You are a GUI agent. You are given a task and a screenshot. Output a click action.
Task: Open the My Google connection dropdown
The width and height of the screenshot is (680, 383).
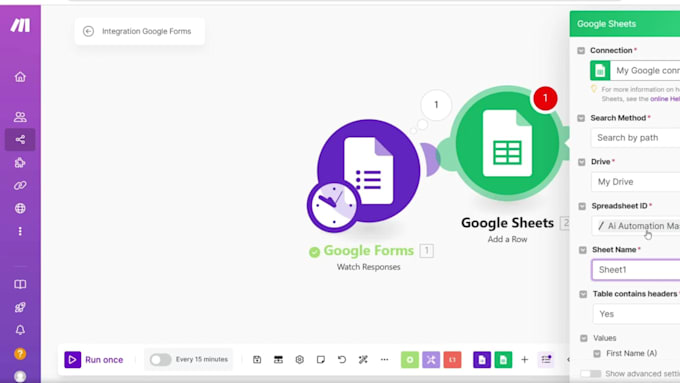pyautogui.click(x=635, y=70)
